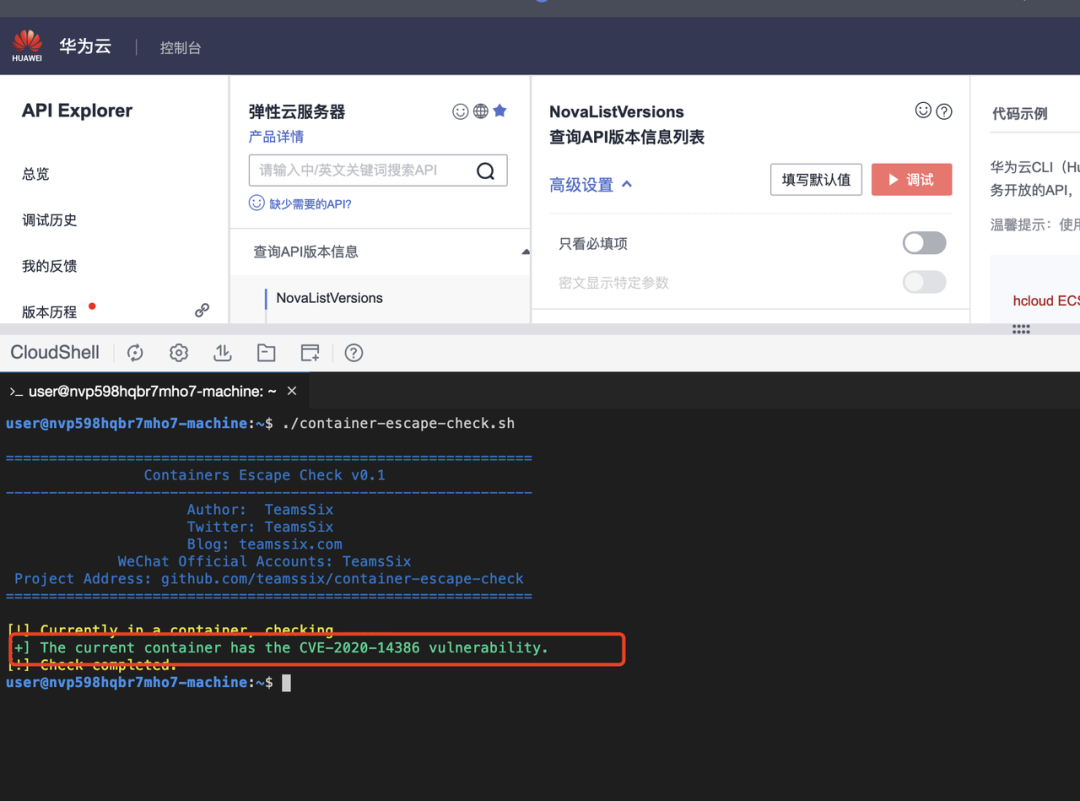The image size is (1080, 801).
Task: Click the link icon beside 版本历程
Action: click(202, 310)
